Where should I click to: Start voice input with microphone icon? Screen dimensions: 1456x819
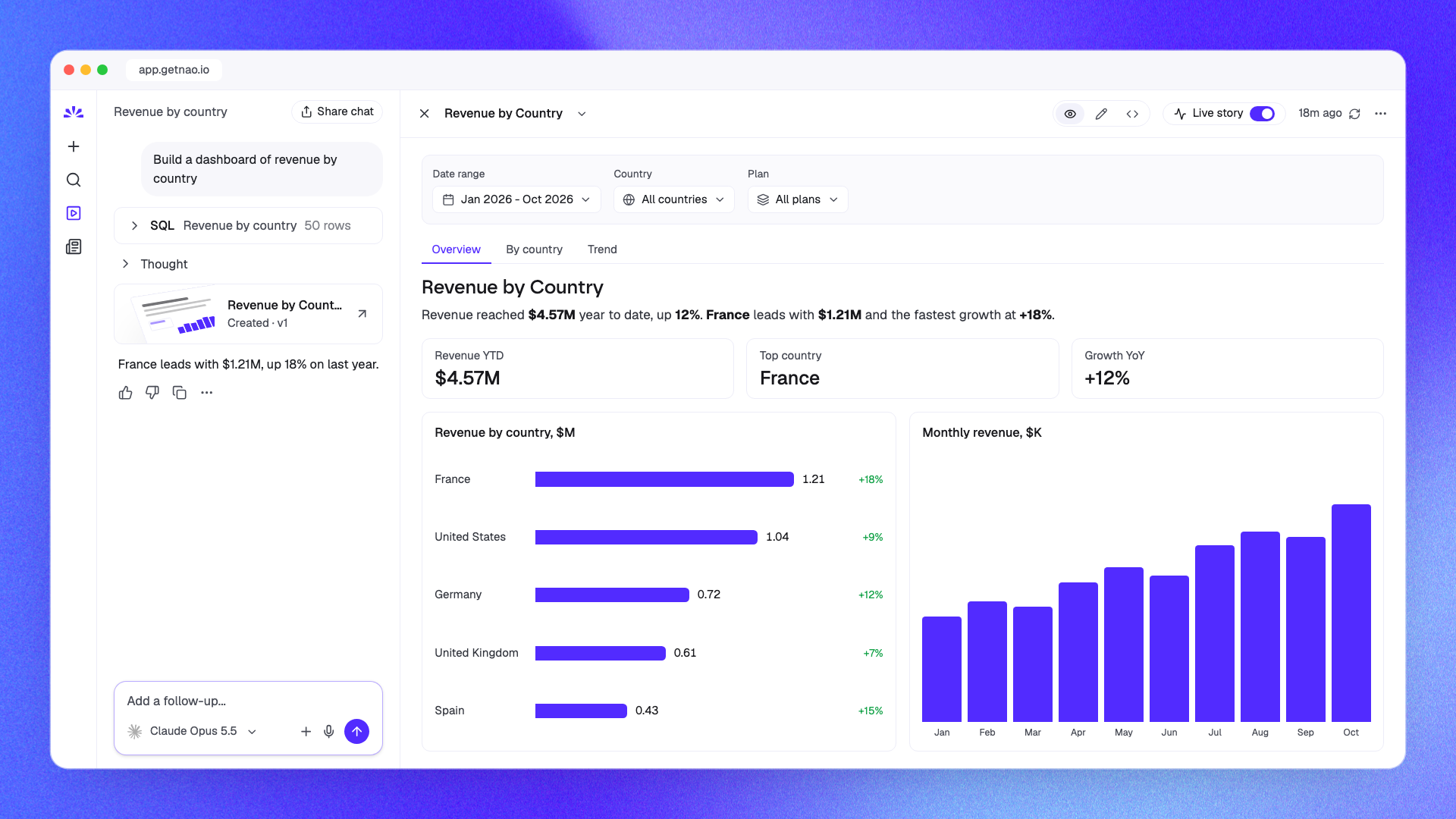click(329, 732)
